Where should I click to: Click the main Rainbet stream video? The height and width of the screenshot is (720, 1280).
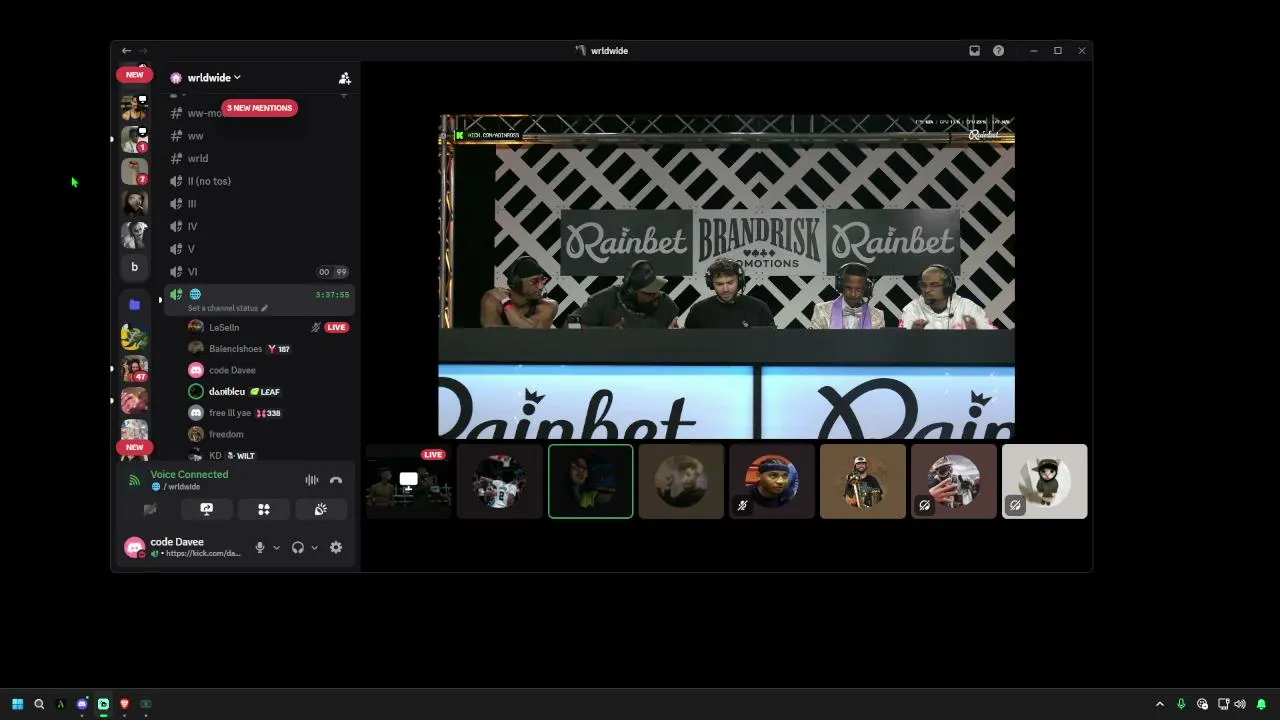coord(726,277)
